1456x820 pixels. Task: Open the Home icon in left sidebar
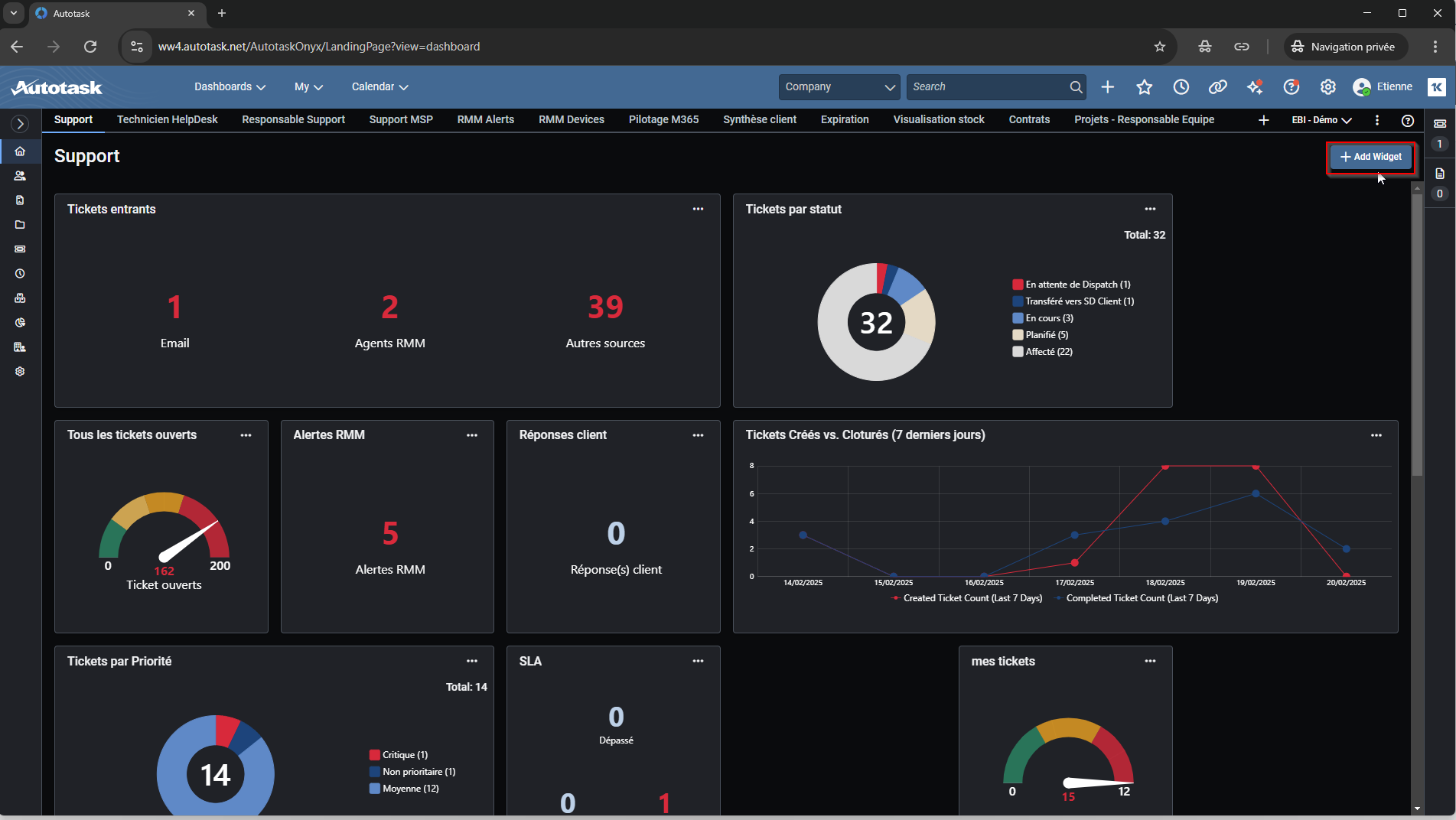[20, 151]
